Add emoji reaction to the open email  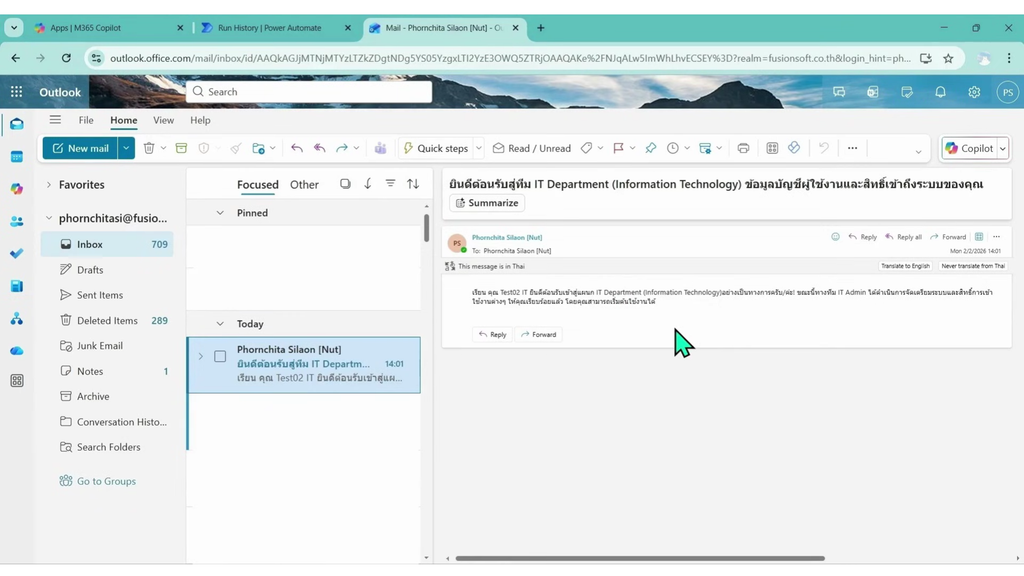tap(835, 237)
